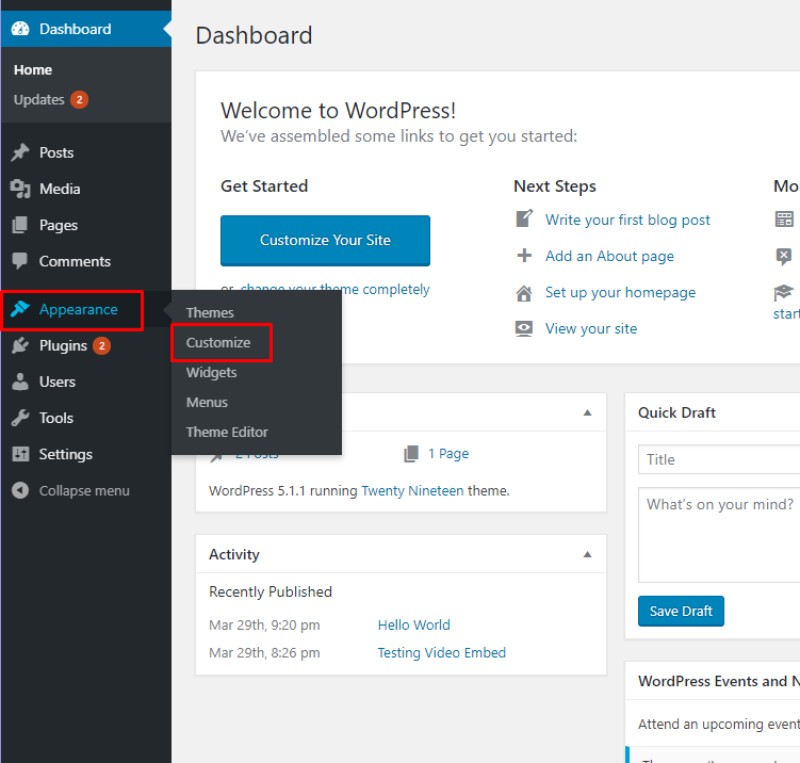This screenshot has height=763, width=800.
Task: Click the Customize Your Site button
Action: pyautogui.click(x=325, y=240)
